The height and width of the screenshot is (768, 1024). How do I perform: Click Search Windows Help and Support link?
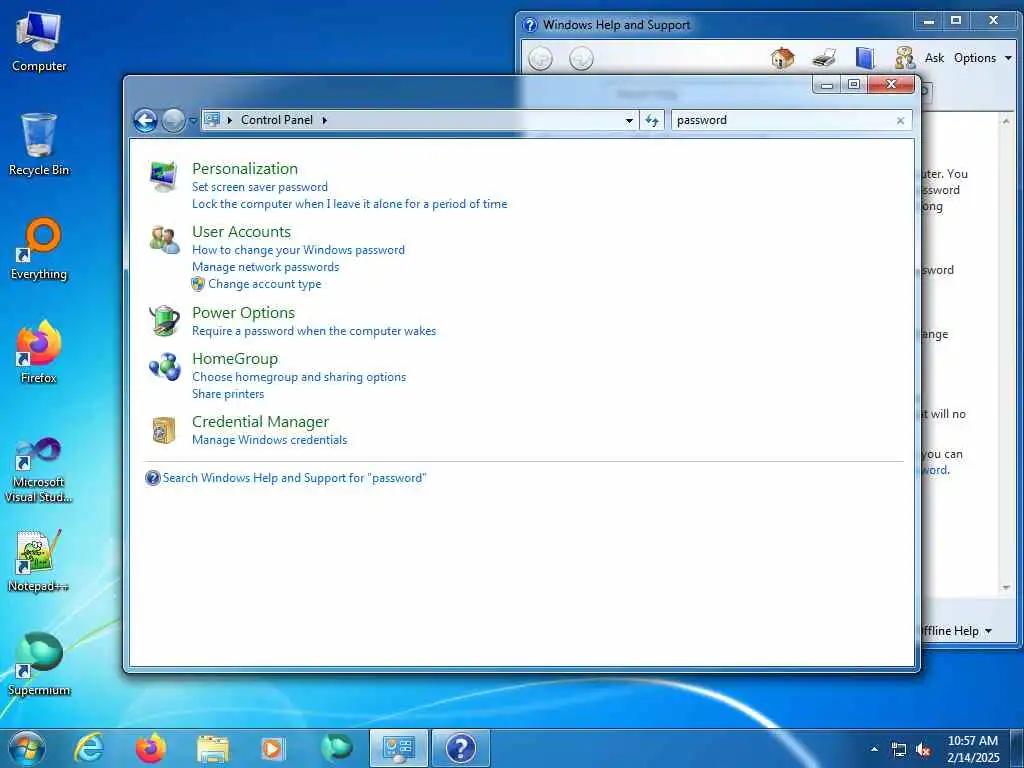coord(295,478)
